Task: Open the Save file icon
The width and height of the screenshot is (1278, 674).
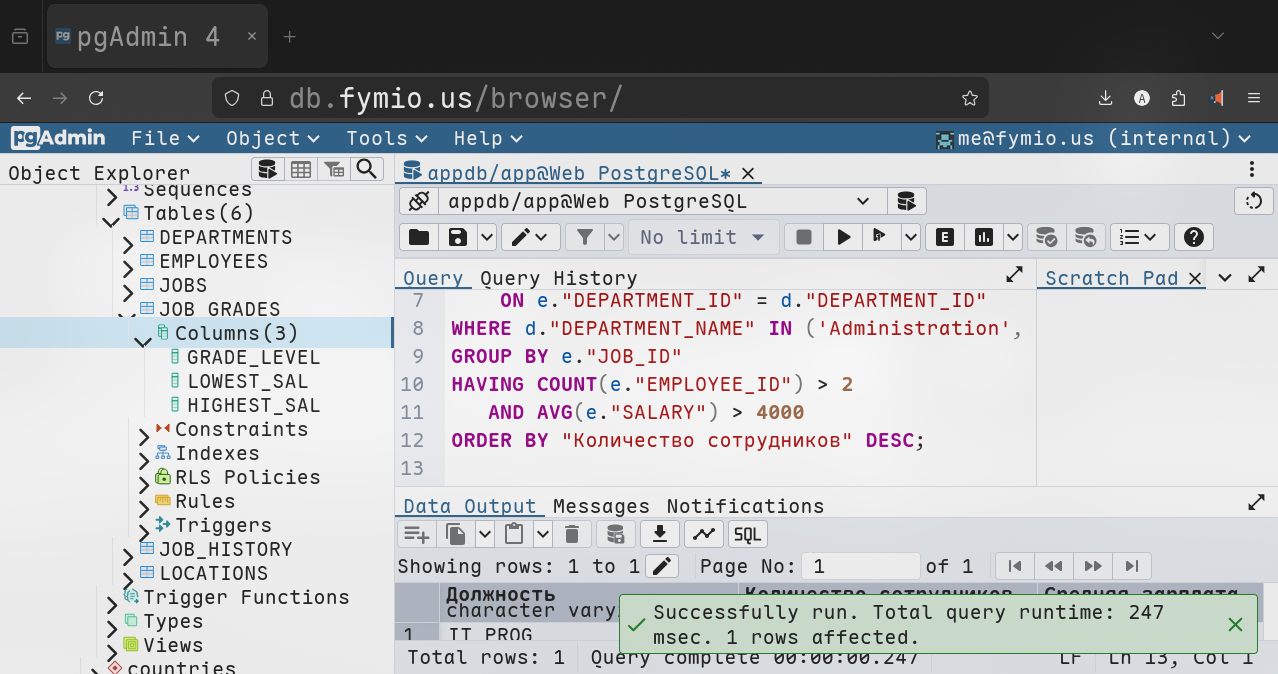Action: pos(458,237)
